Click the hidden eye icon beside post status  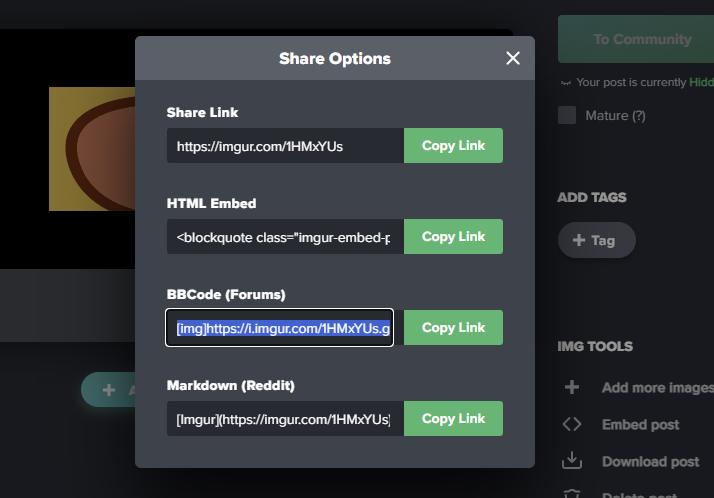(566, 83)
